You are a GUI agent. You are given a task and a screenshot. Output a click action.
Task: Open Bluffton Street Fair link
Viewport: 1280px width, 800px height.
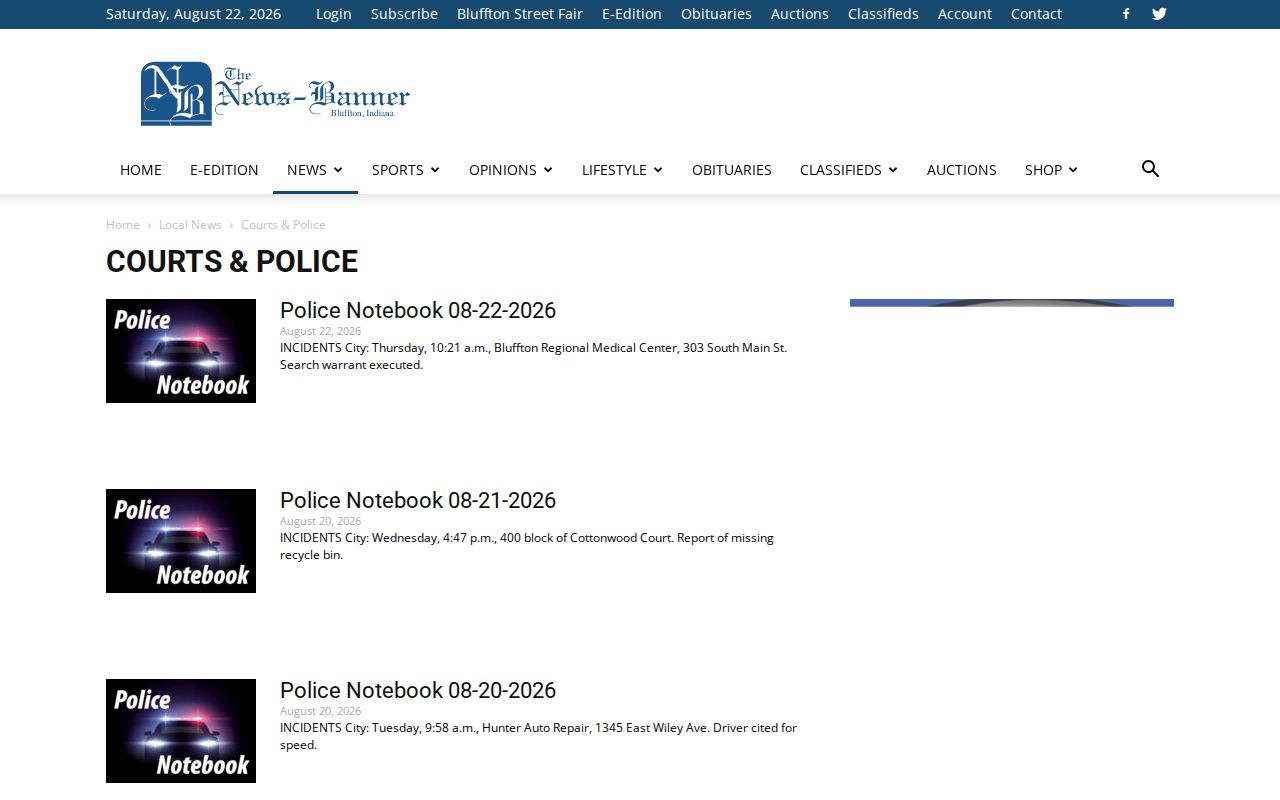click(520, 14)
